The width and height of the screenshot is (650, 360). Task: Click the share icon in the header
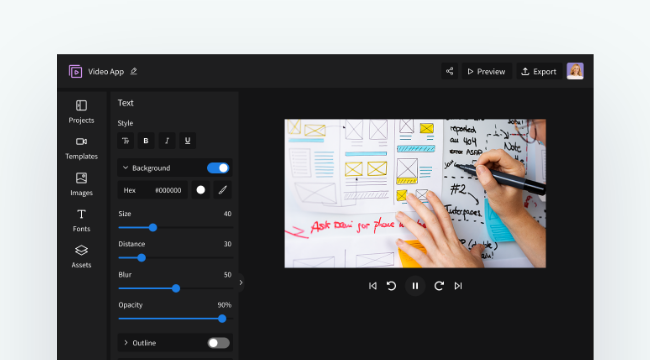coord(449,71)
